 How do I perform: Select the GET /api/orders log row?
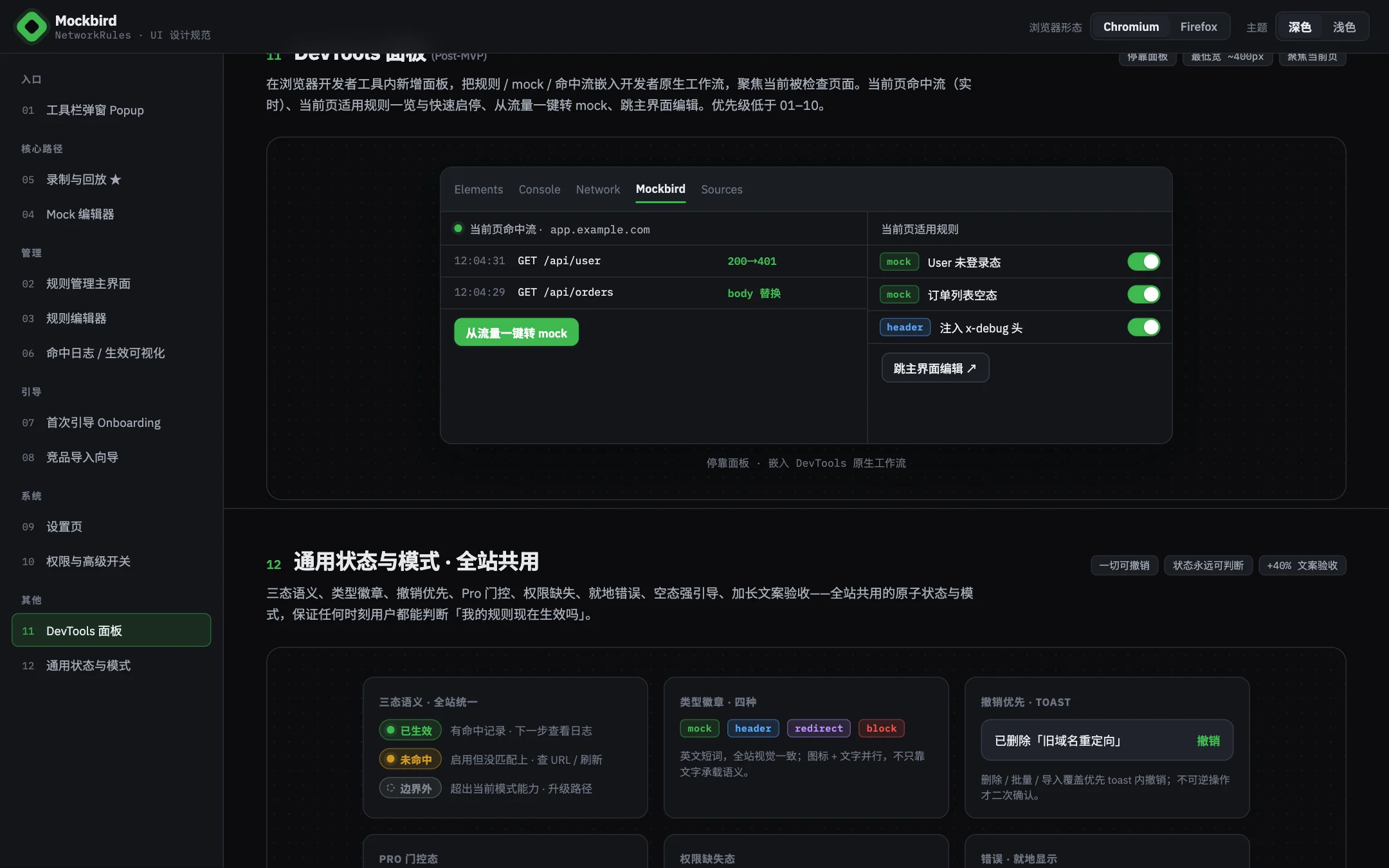pyautogui.click(x=653, y=293)
